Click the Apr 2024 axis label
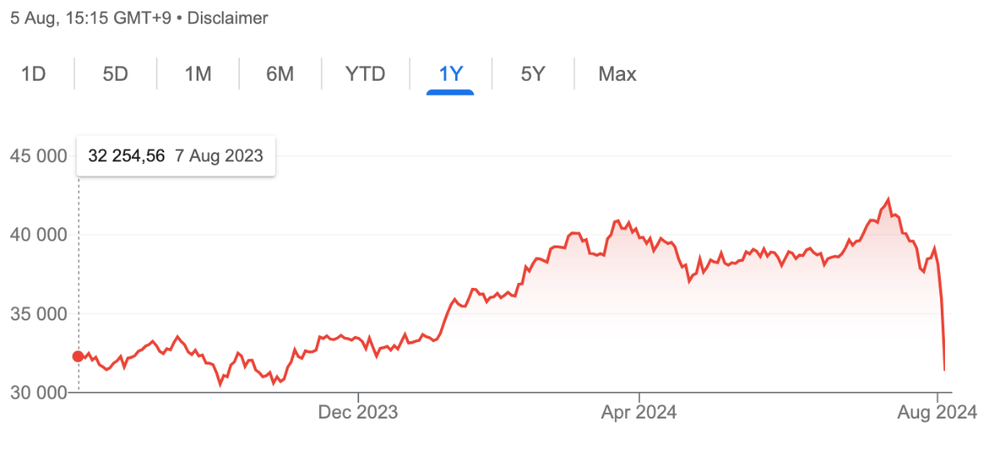The image size is (1000, 456). (x=638, y=413)
